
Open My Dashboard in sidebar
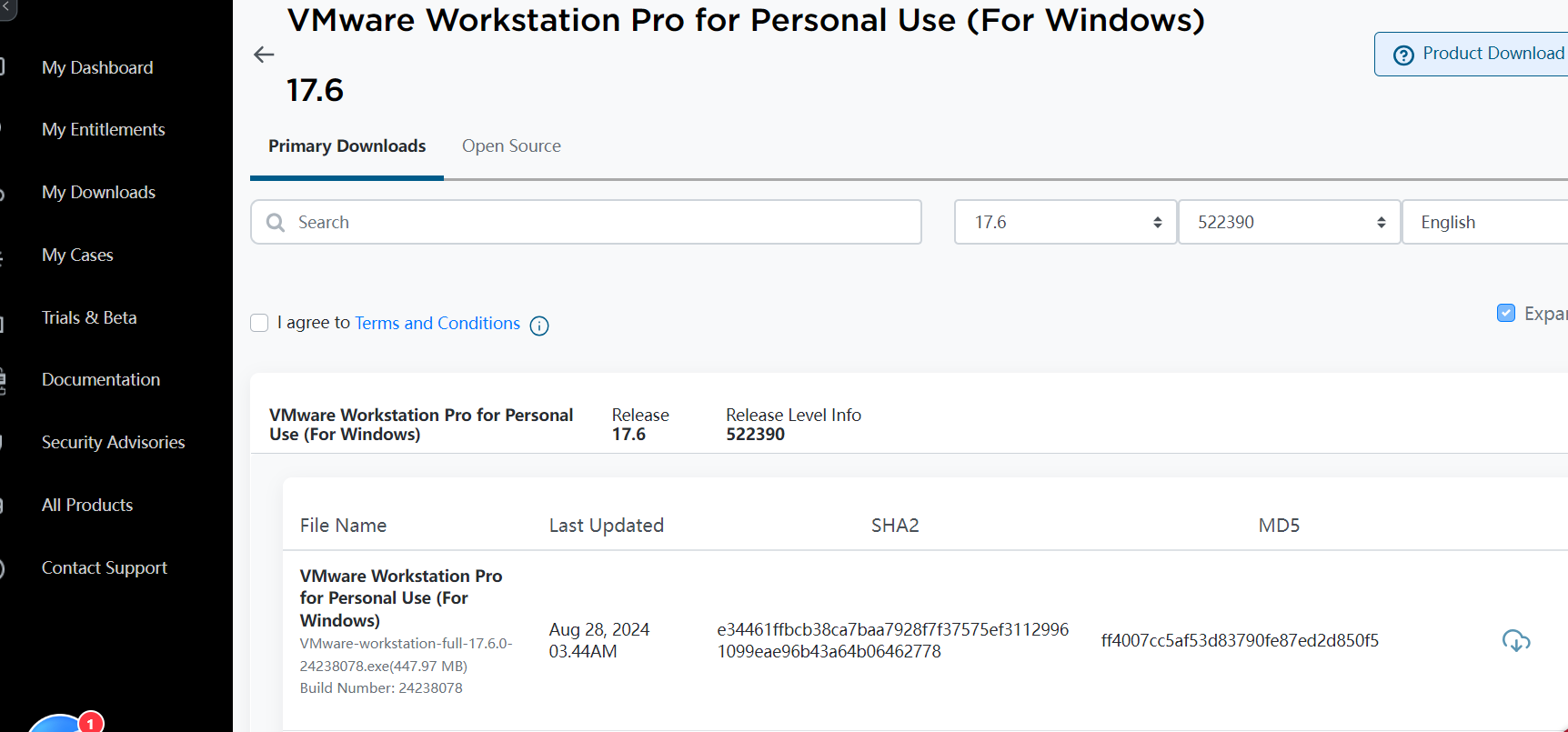point(97,67)
